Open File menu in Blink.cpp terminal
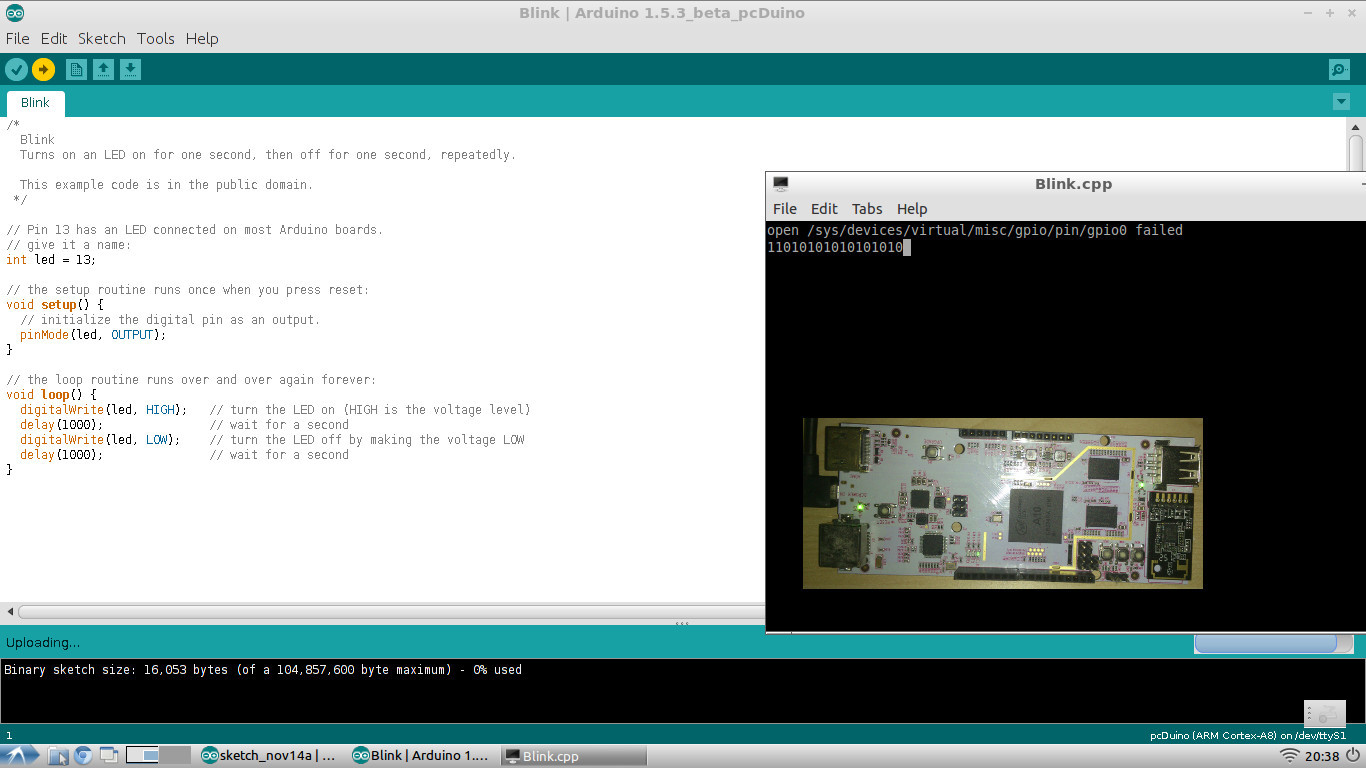The width and height of the screenshot is (1366, 768). click(785, 209)
